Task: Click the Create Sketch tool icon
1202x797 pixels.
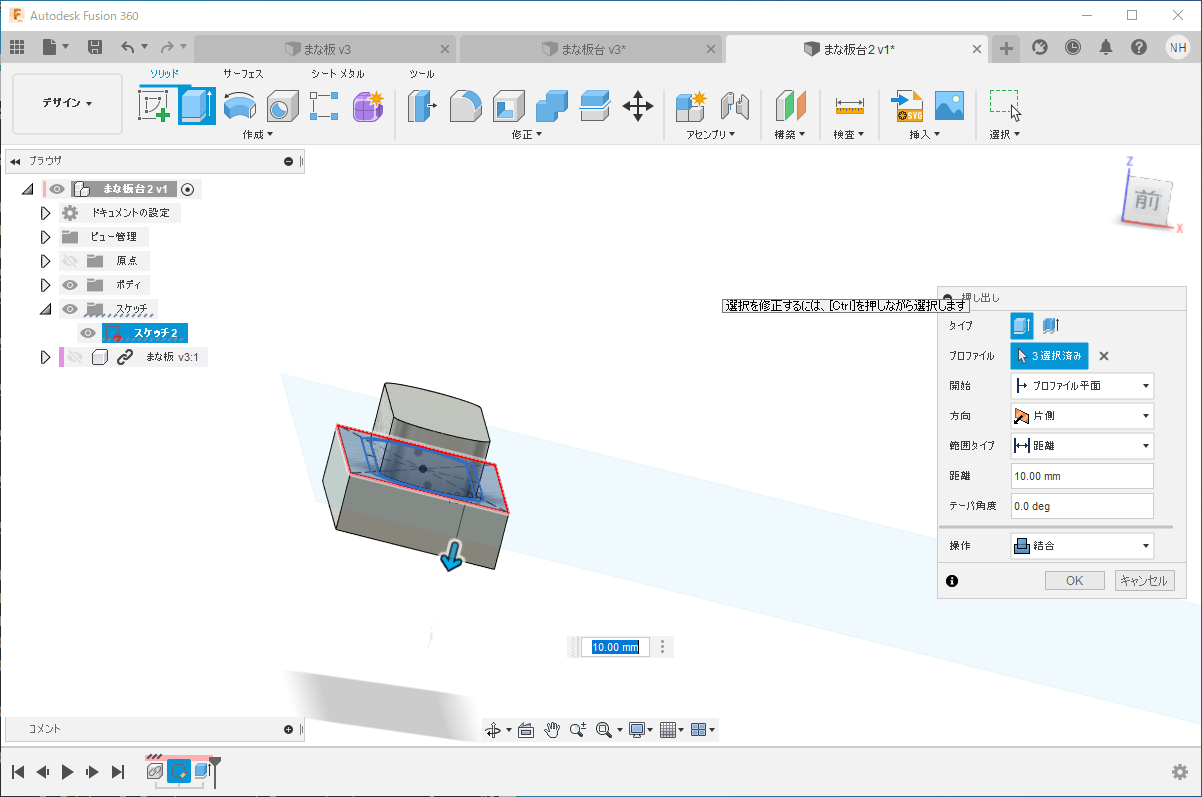Action: tap(154, 105)
